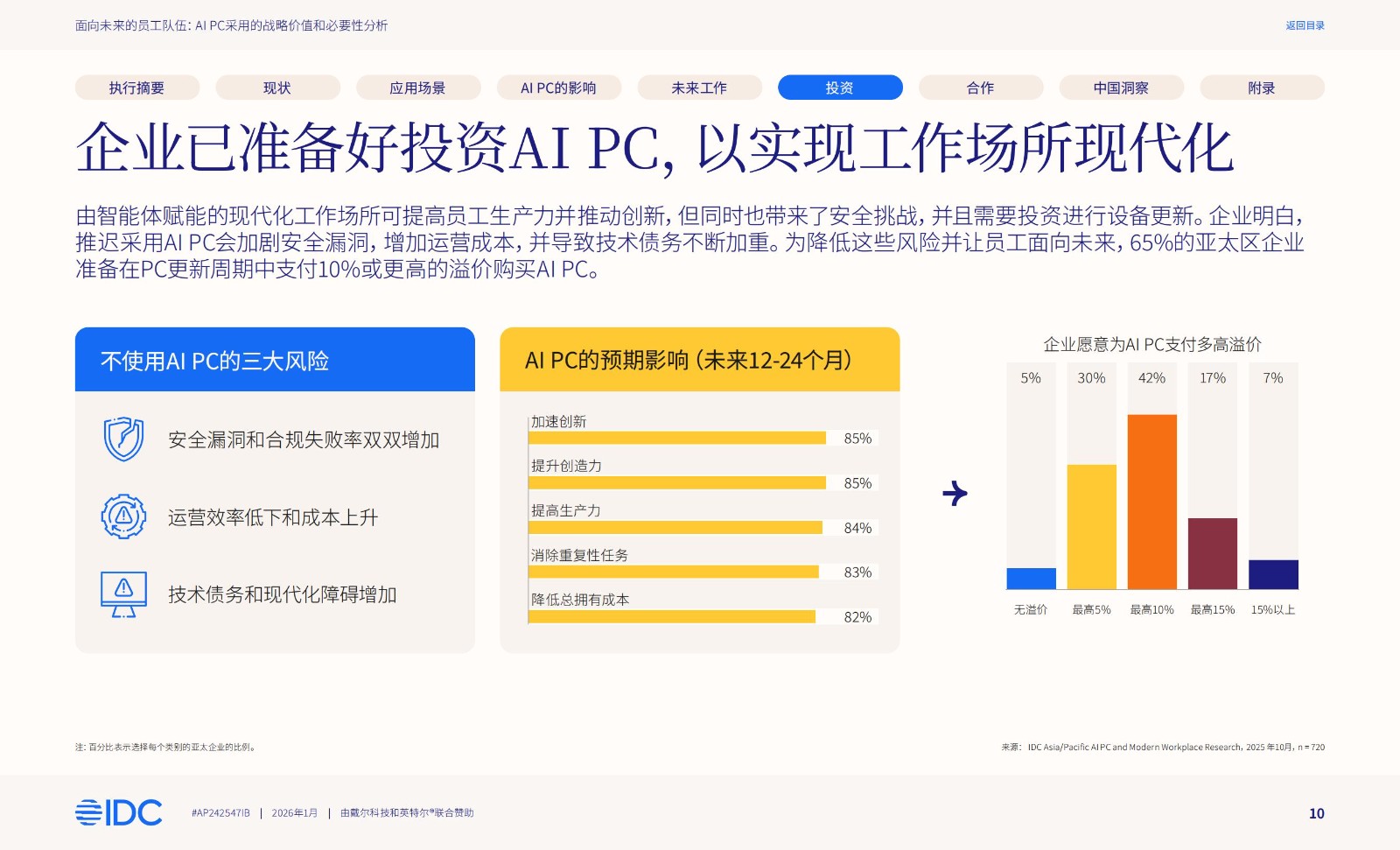This screenshot has width=1400, height=850.
Task: Click the 不使用AI PC的三大风险 blue header
Action: (x=275, y=360)
